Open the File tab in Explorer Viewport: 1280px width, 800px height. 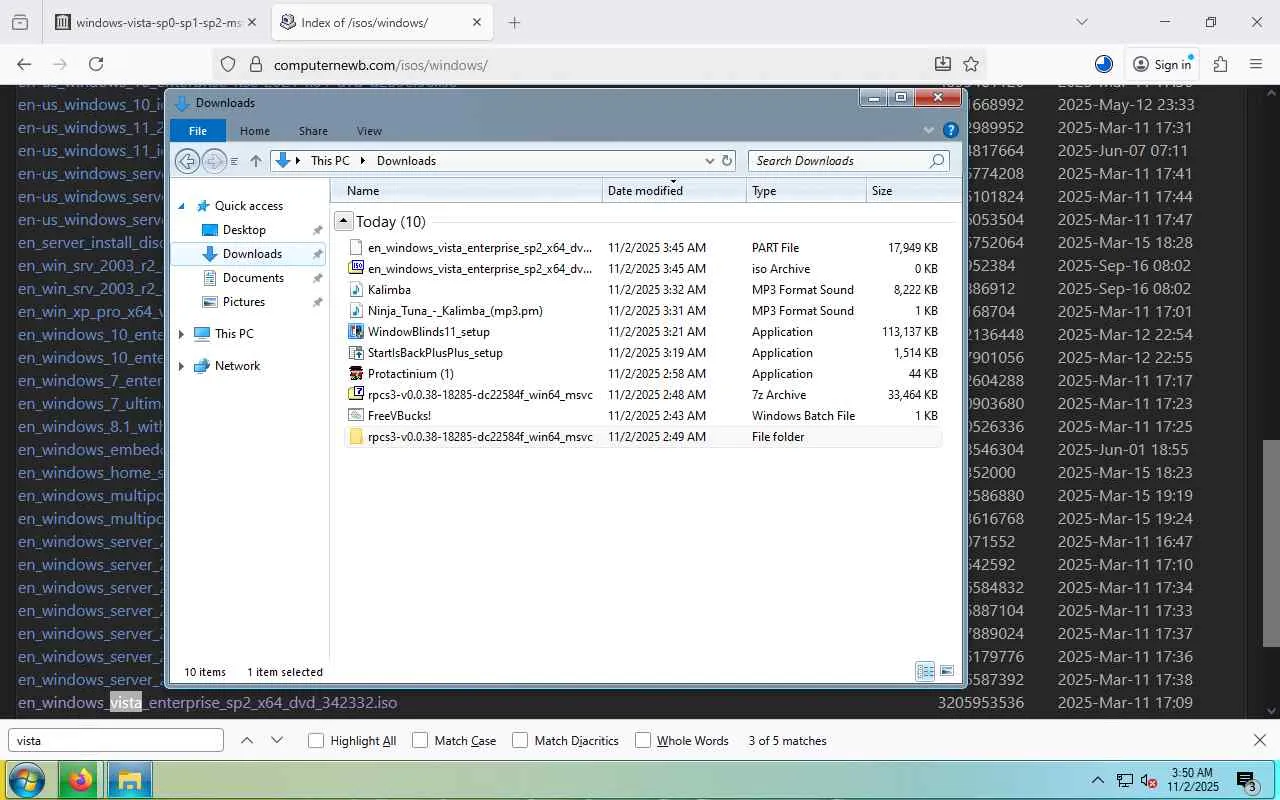198,131
